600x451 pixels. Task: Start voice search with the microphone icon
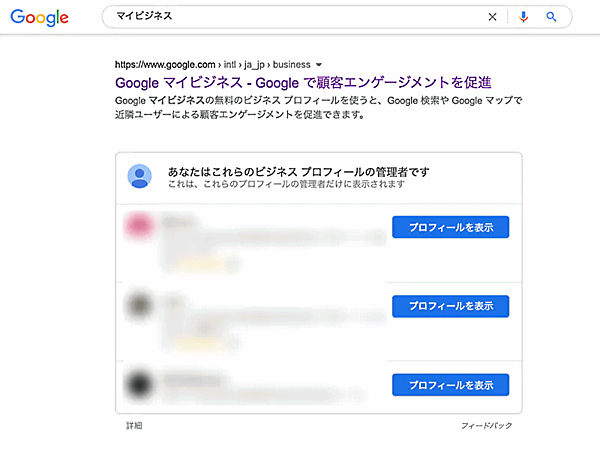point(523,17)
